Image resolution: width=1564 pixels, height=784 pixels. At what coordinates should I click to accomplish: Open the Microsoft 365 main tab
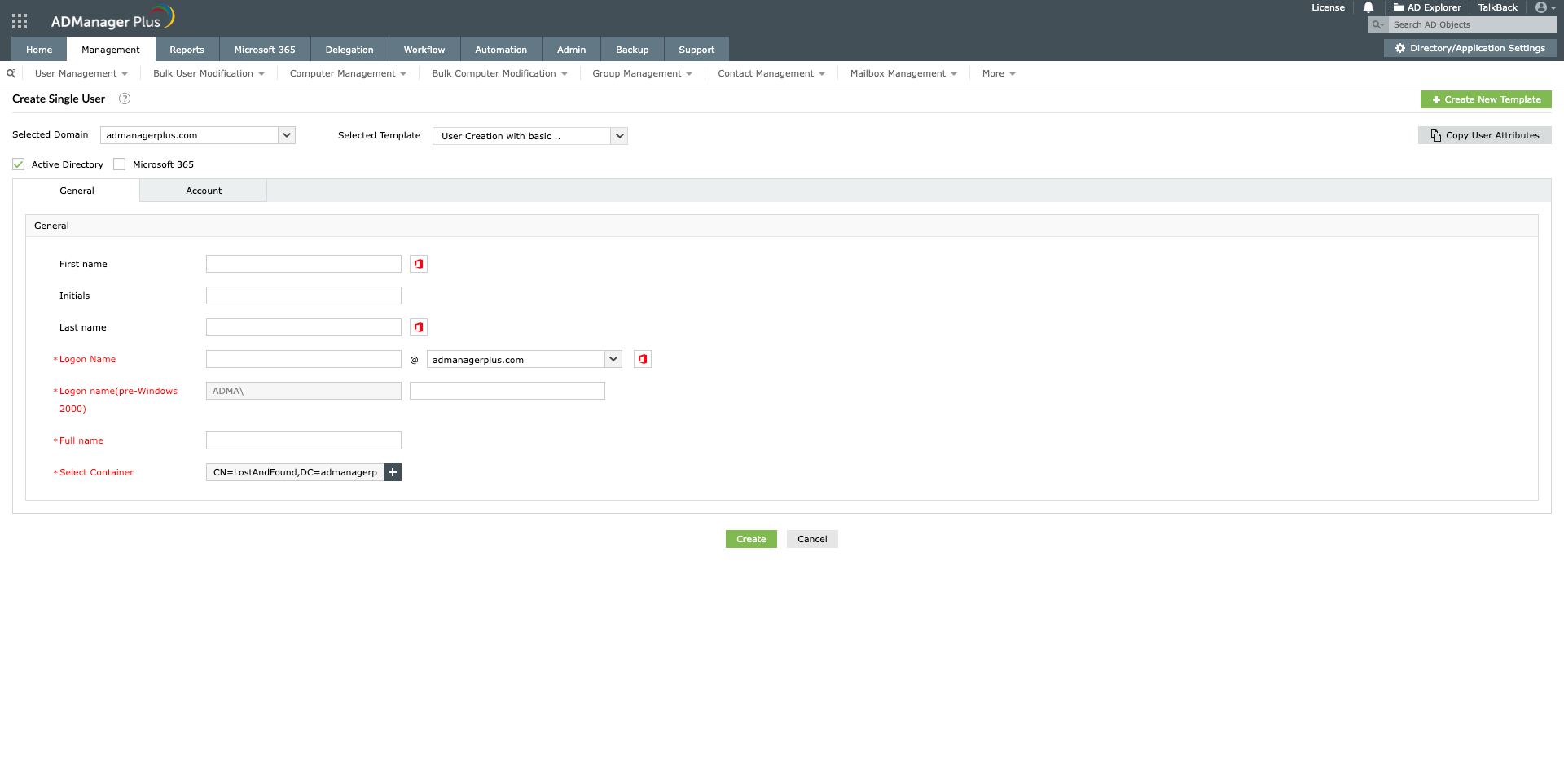point(265,50)
